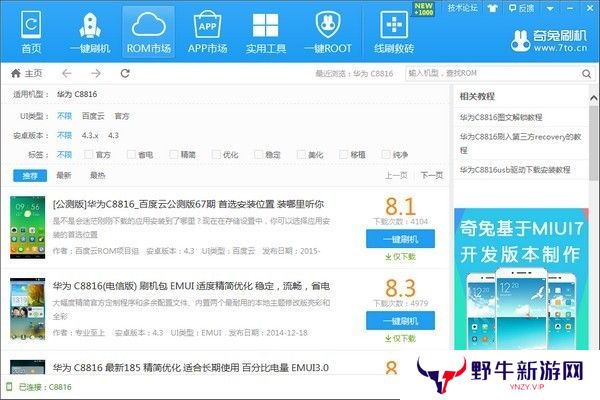Switch to the 最新 sort tab
This screenshot has height=400, width=600.
[x=64, y=175]
